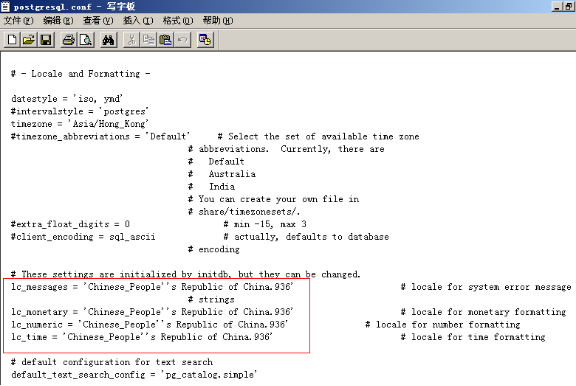This screenshot has height=386, width=576.
Task: Click the #client_encoding = sql_ascii setting
Action: pos(83,237)
